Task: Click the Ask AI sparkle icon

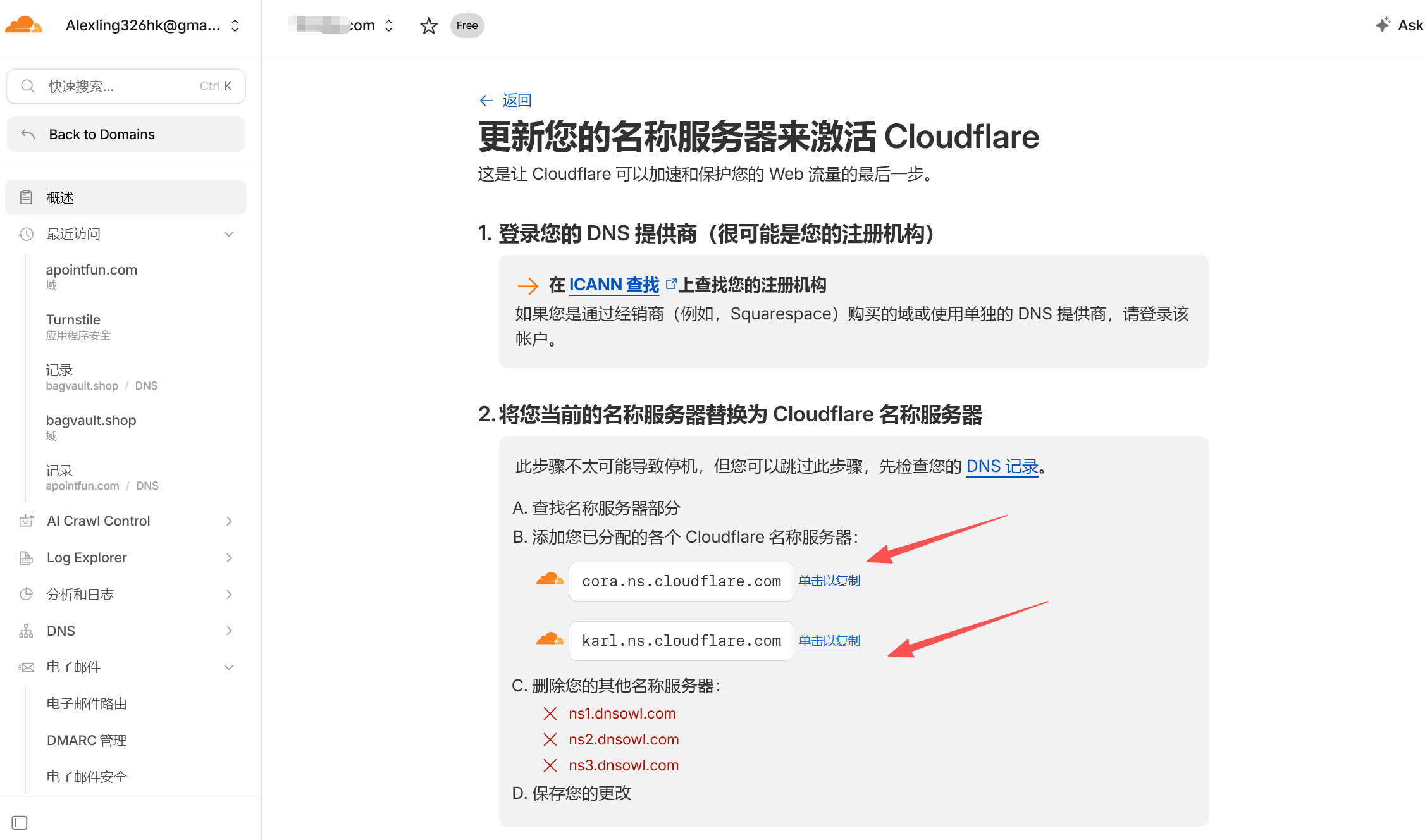Action: 1383,25
